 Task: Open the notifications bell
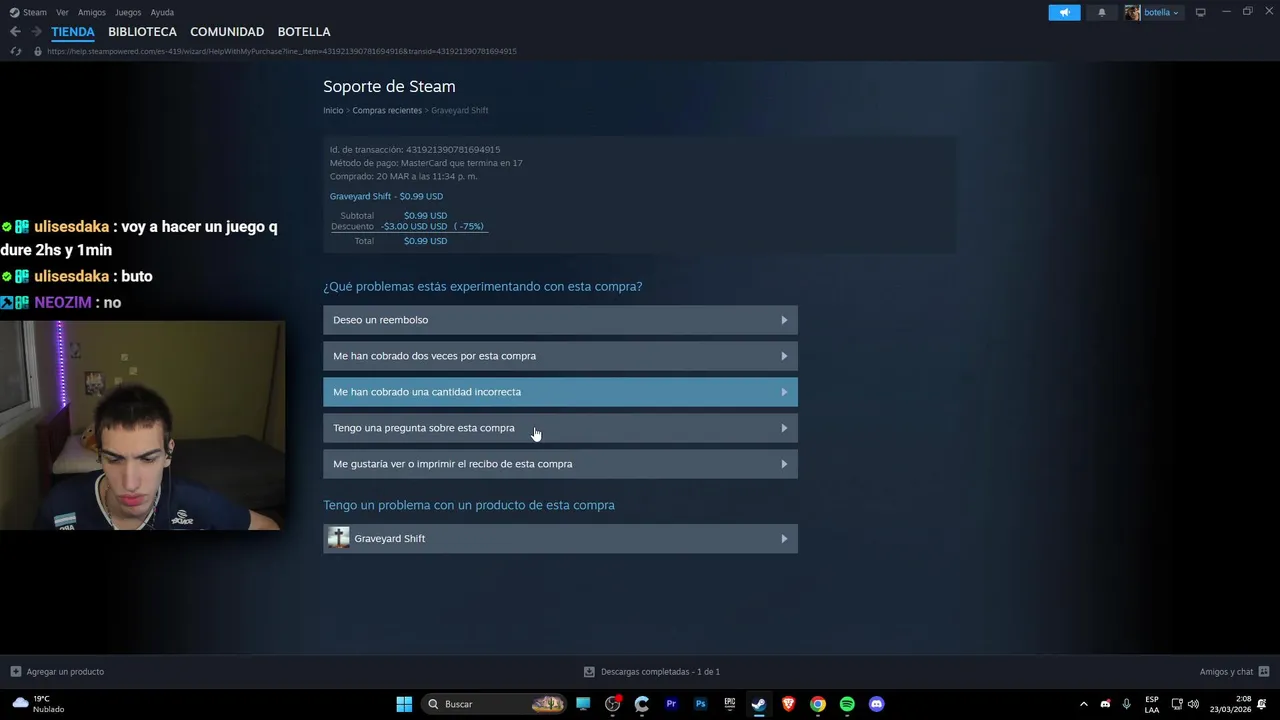[1102, 12]
